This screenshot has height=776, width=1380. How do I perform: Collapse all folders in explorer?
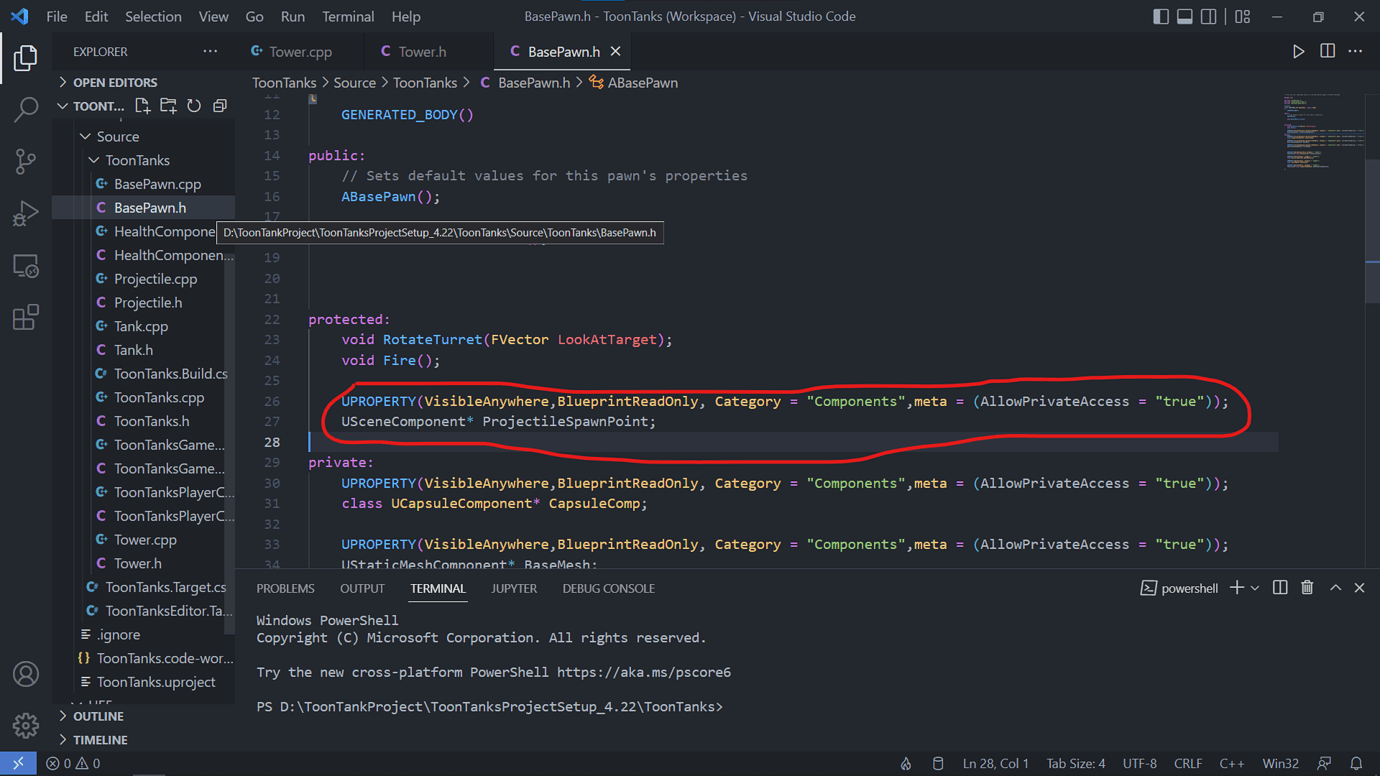(x=220, y=106)
